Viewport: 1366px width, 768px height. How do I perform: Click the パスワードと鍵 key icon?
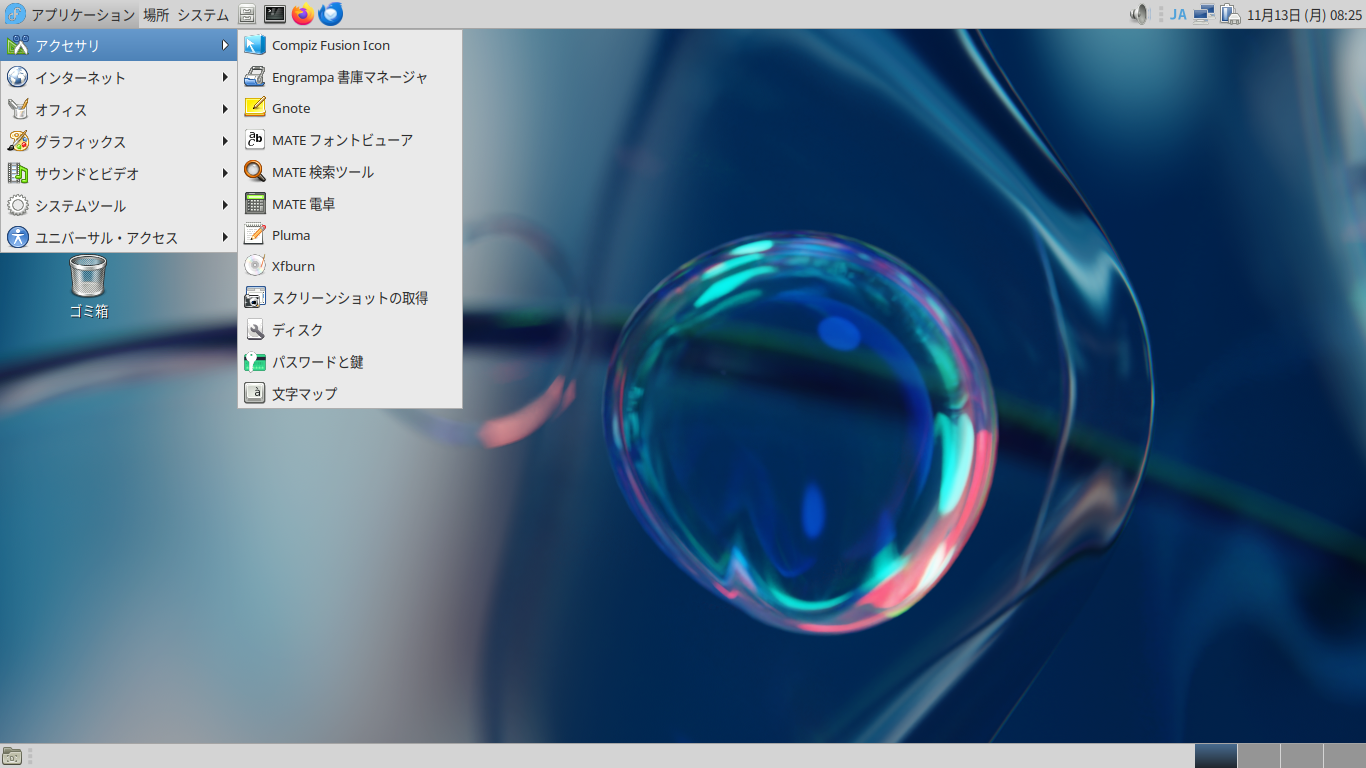(x=255, y=362)
